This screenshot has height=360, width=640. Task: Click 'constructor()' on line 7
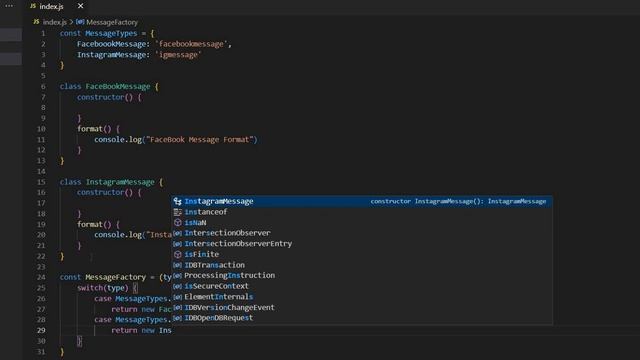click(x=105, y=97)
